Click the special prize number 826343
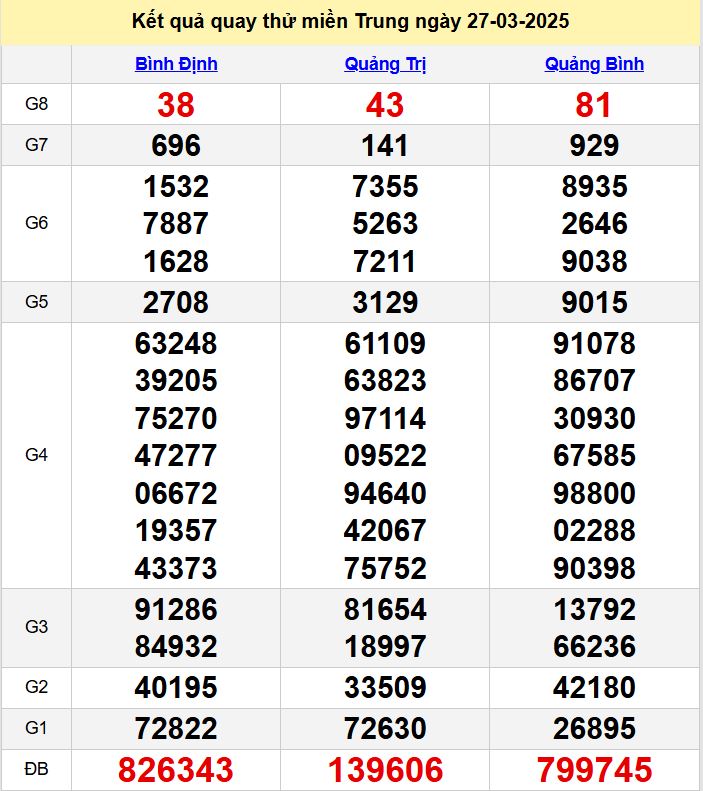This screenshot has height=791, width=703. pyautogui.click(x=175, y=770)
